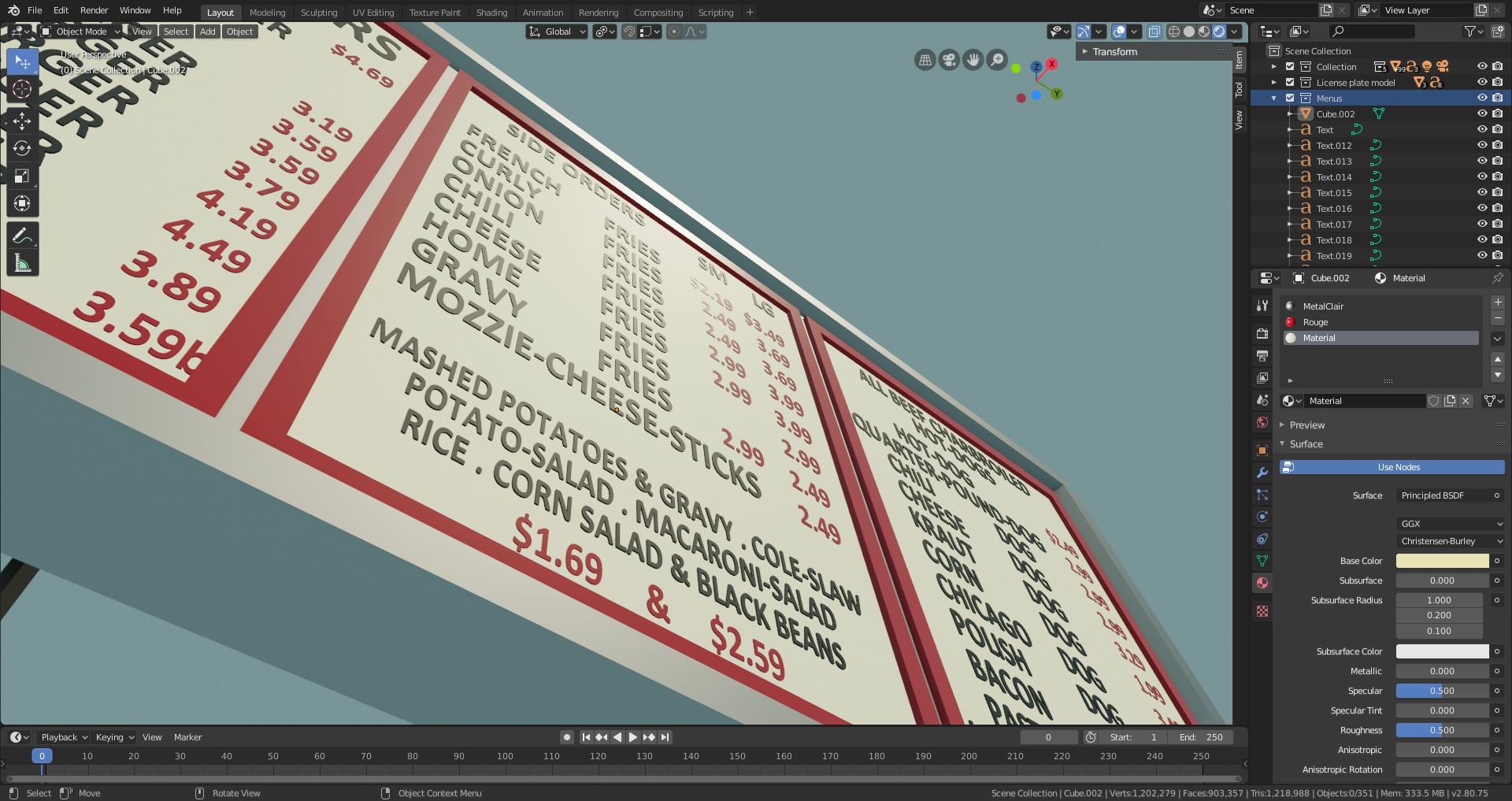Expand the License plate model collection
Screen dimensions: 1512x801
click(x=1274, y=83)
